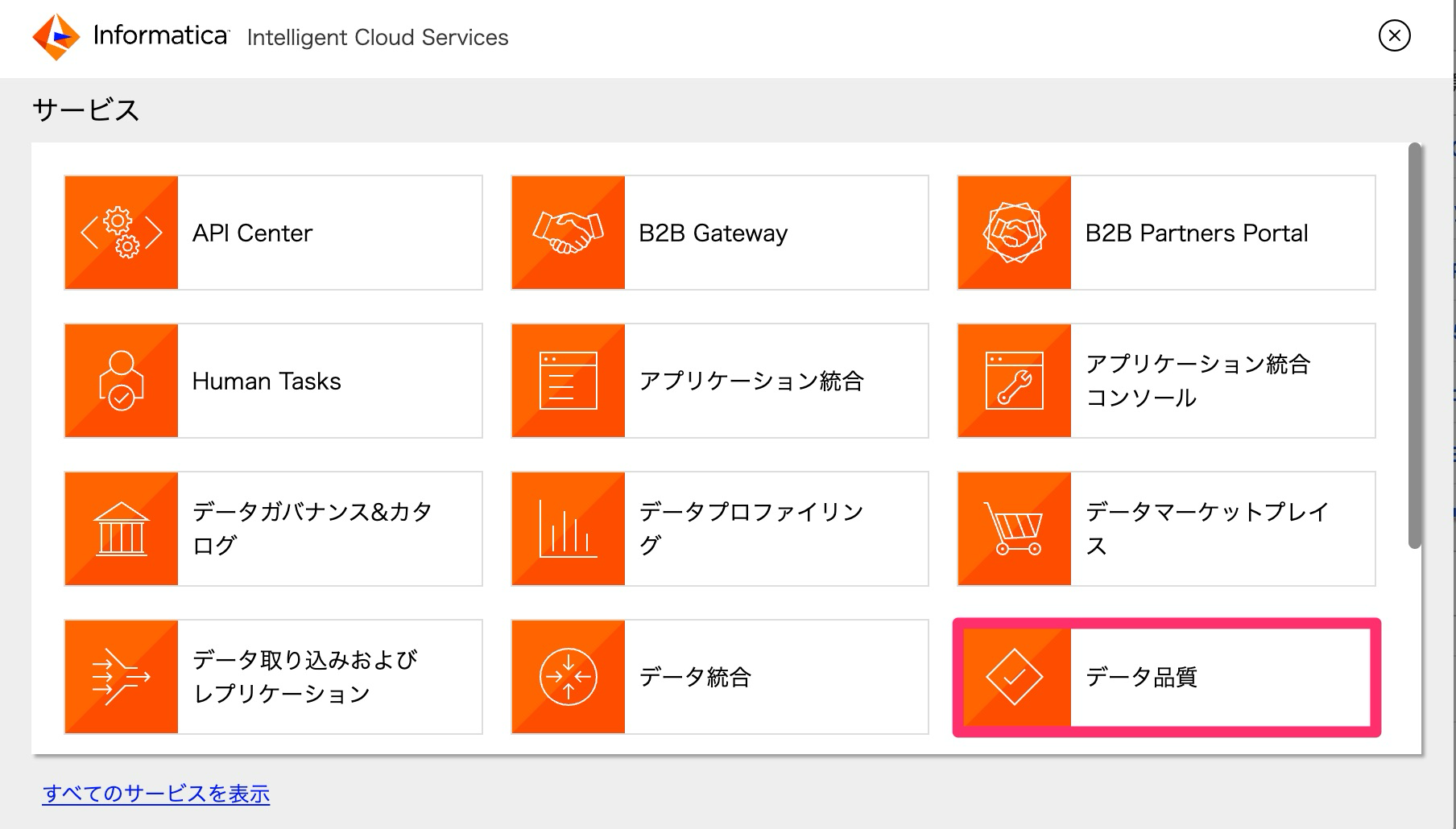Open the Human Tasks service label
The height and width of the screenshot is (829, 1456).
(x=267, y=381)
